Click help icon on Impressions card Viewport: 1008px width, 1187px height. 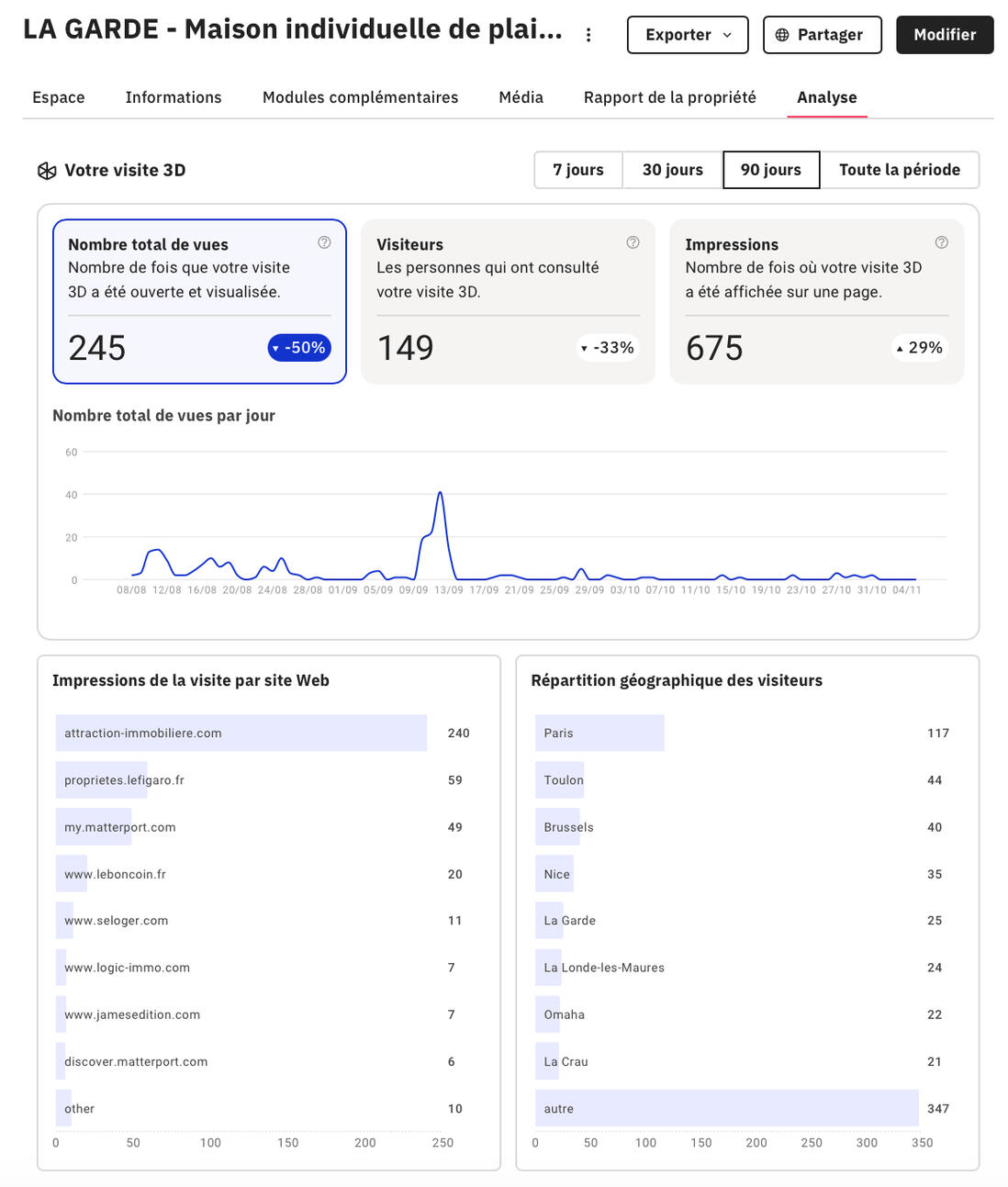941,242
